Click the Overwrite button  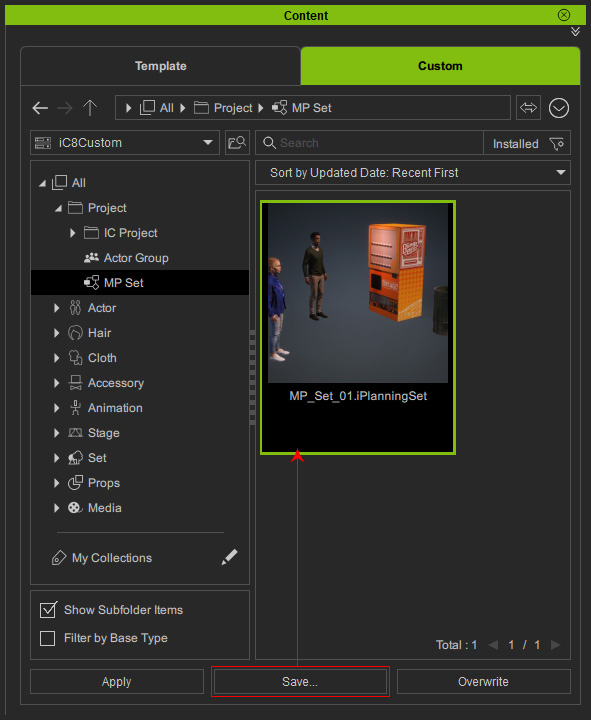tap(484, 682)
